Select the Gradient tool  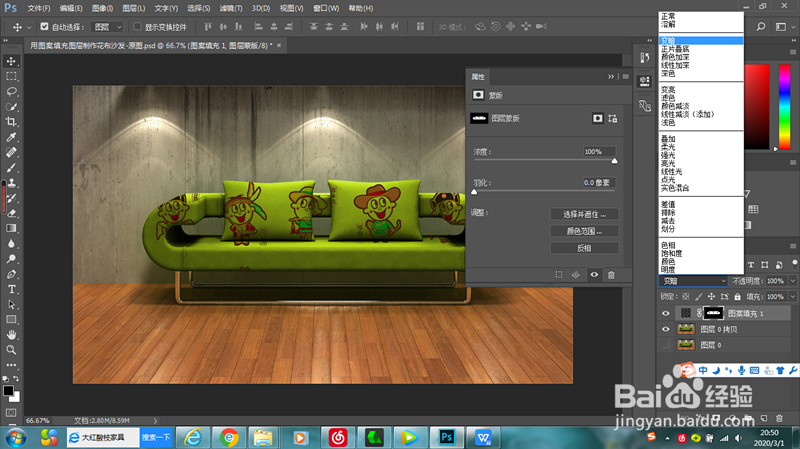click(11, 229)
